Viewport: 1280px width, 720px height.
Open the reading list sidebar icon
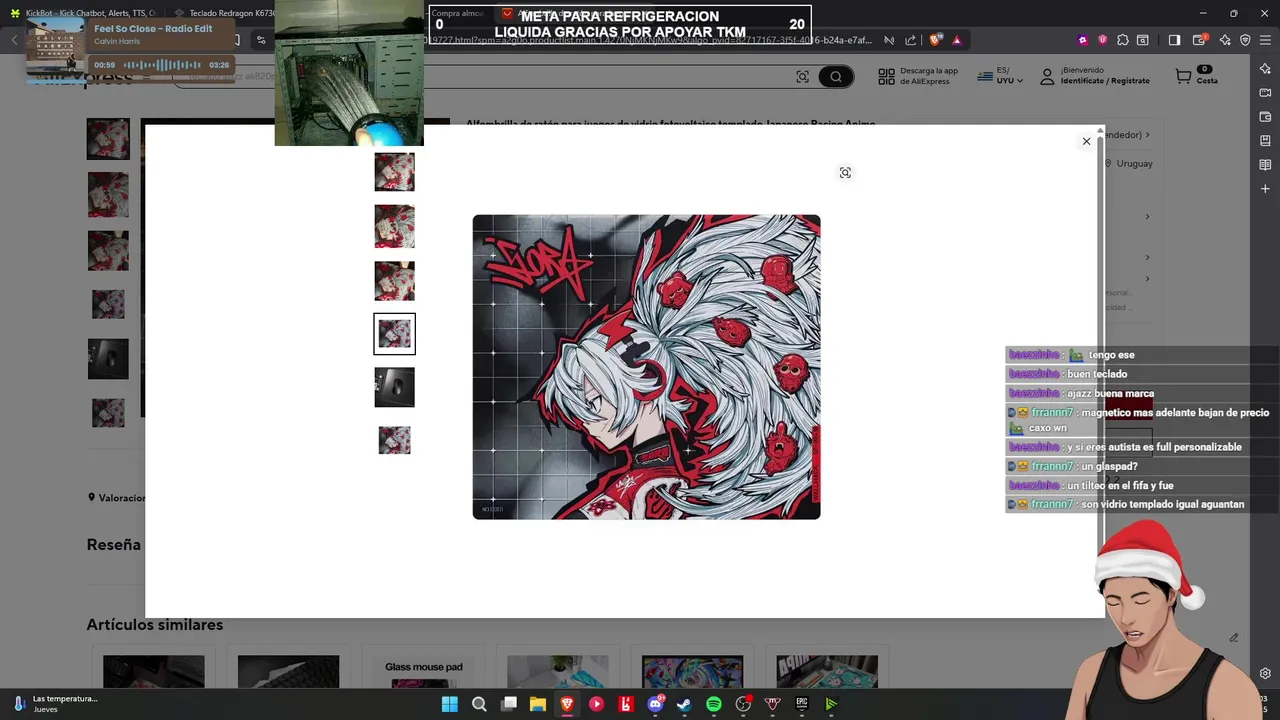(x=1265, y=165)
